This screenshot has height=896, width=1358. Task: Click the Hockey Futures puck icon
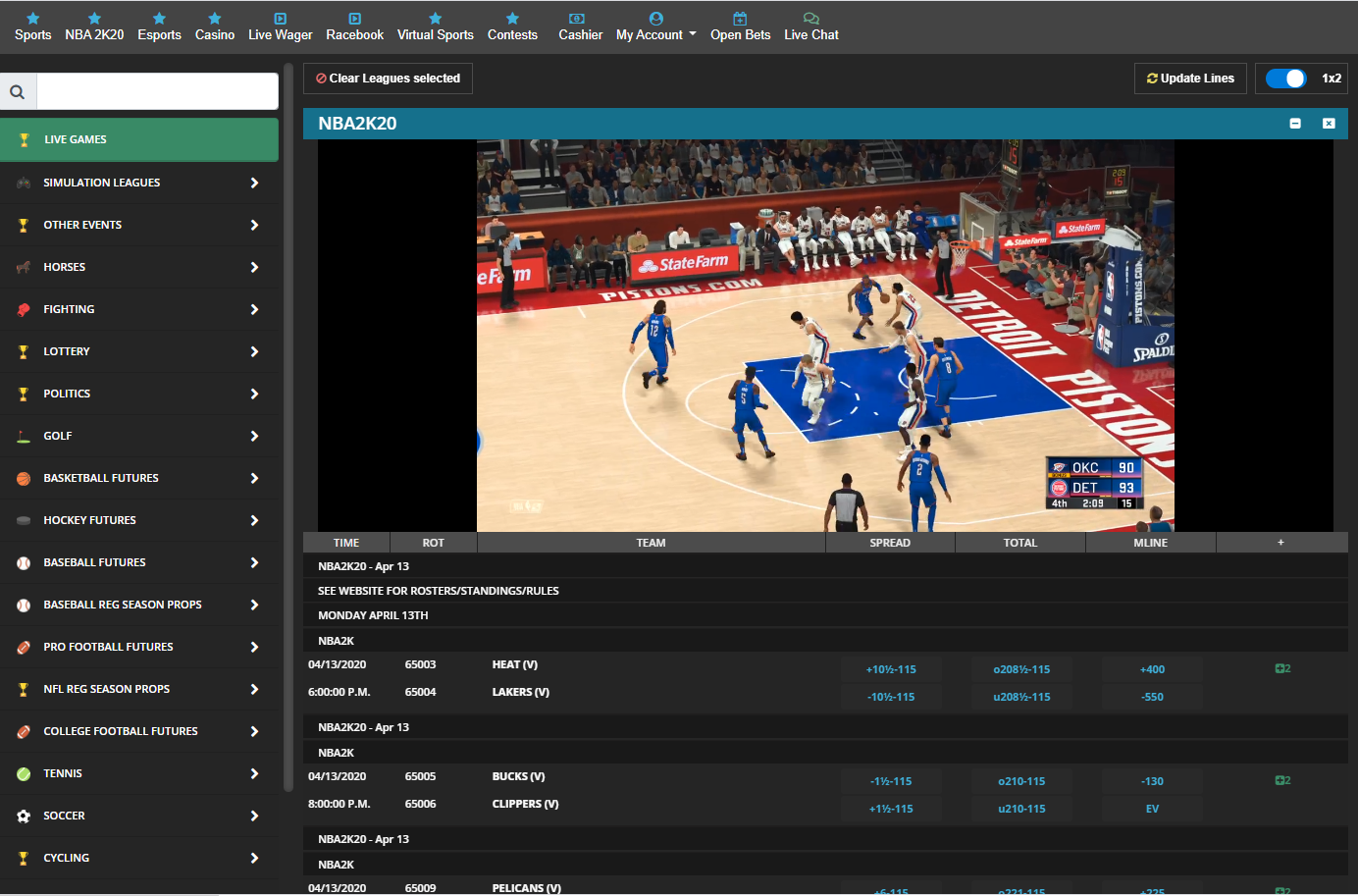[24, 520]
